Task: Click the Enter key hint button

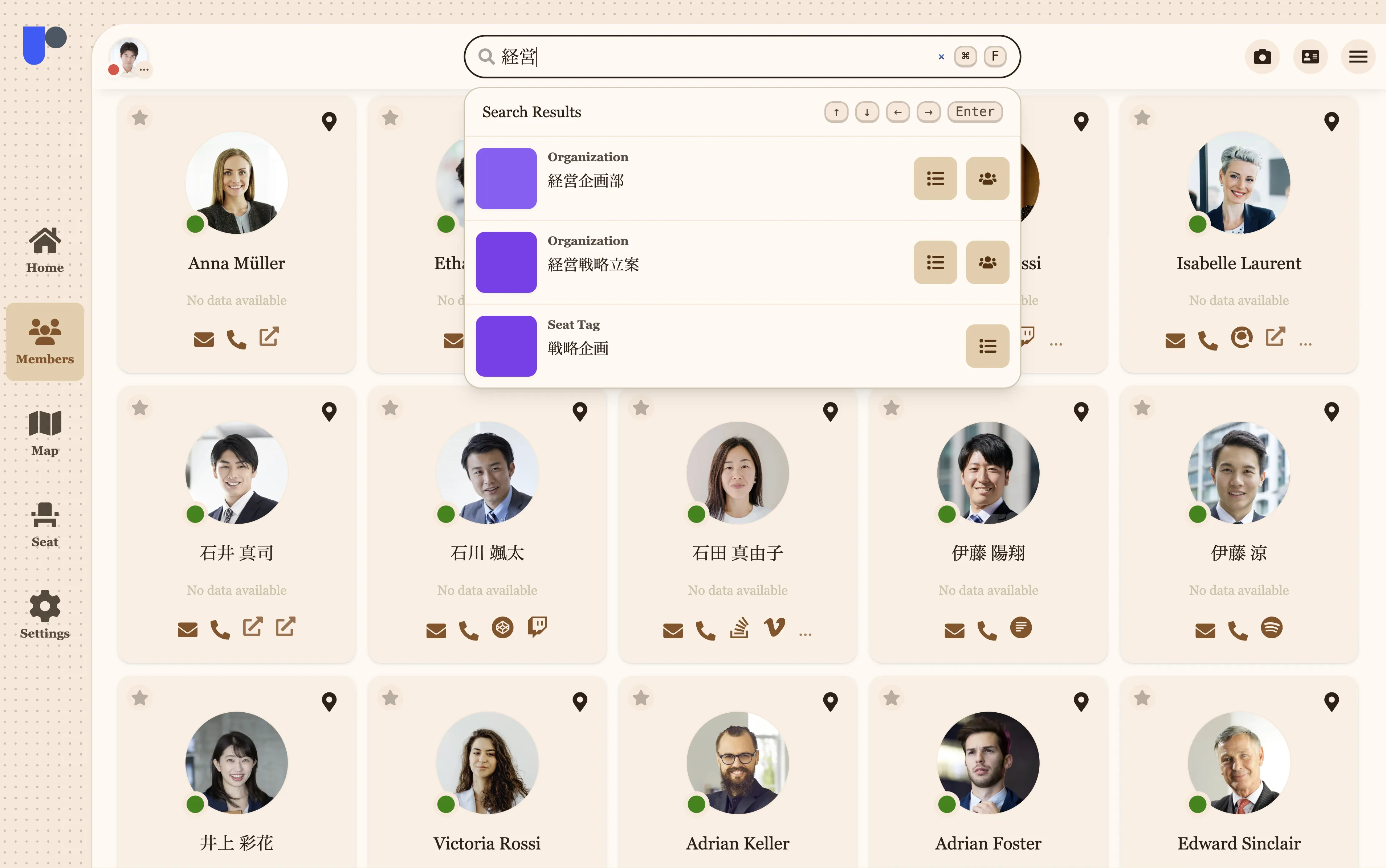Action: (975, 112)
